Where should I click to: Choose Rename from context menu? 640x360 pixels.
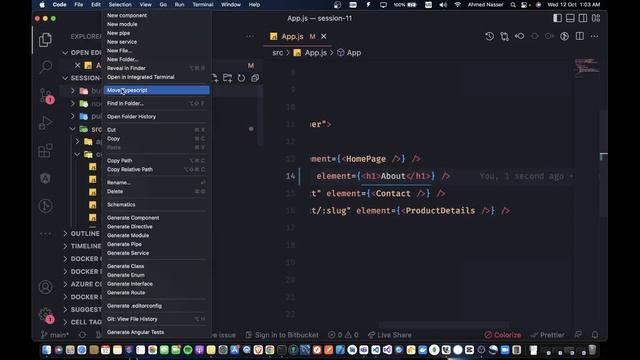tap(156, 182)
